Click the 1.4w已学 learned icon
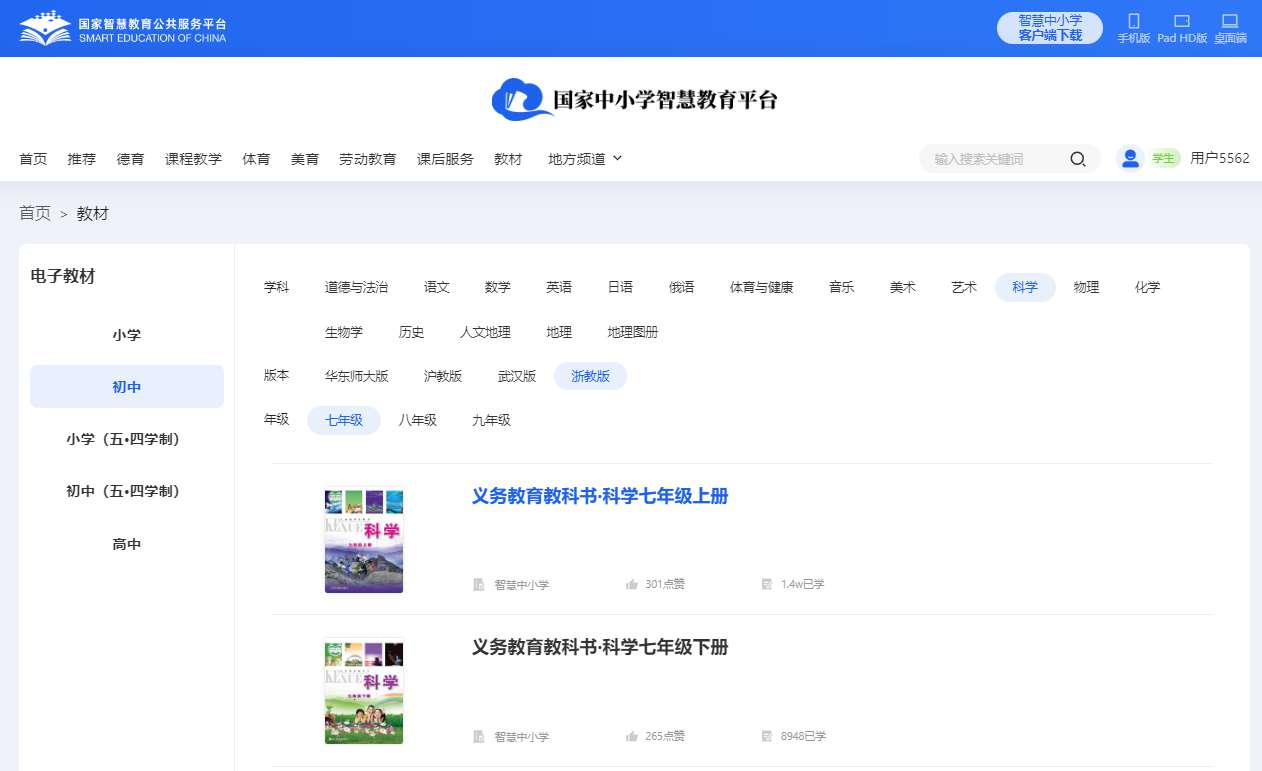This screenshot has width=1262, height=771. 767,584
